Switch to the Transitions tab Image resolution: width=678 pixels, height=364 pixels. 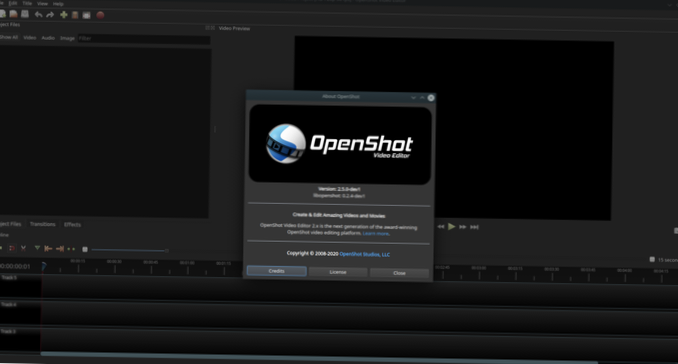click(42, 224)
